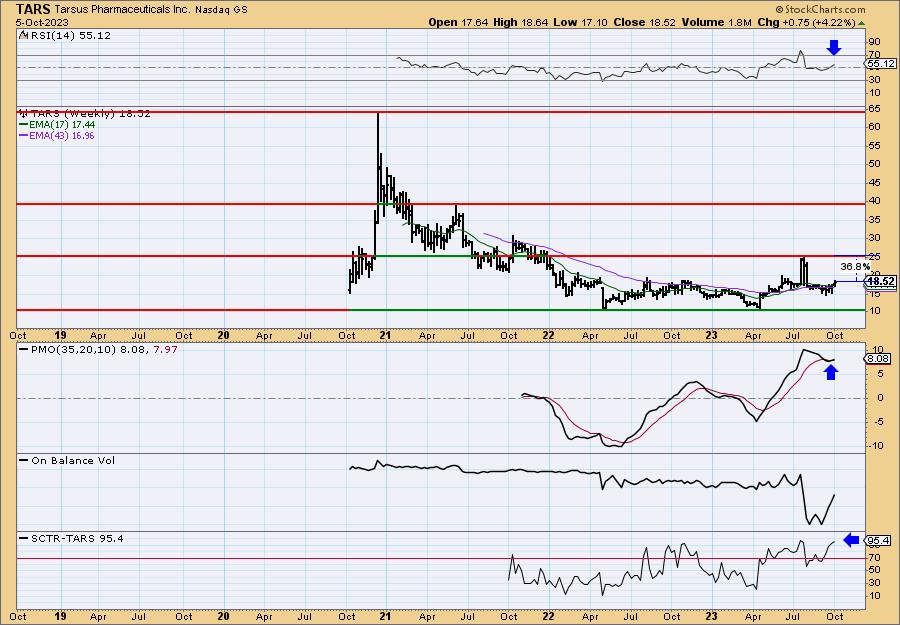Click the price bar icon before TARS (Weekly)
Image resolution: width=900 pixels, height=625 pixels.
click(24, 113)
